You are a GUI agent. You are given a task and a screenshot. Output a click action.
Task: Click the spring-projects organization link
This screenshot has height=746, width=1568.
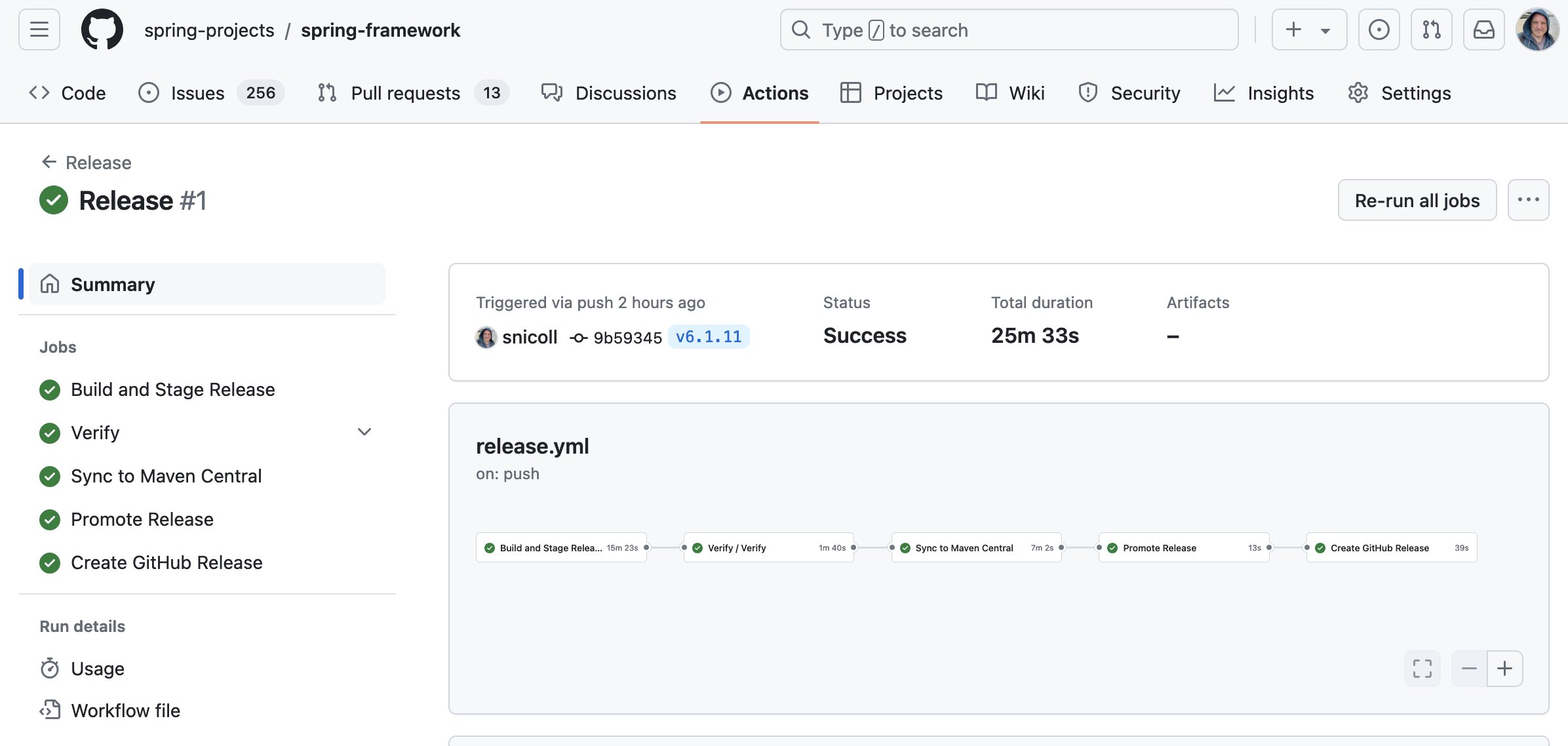tap(209, 30)
